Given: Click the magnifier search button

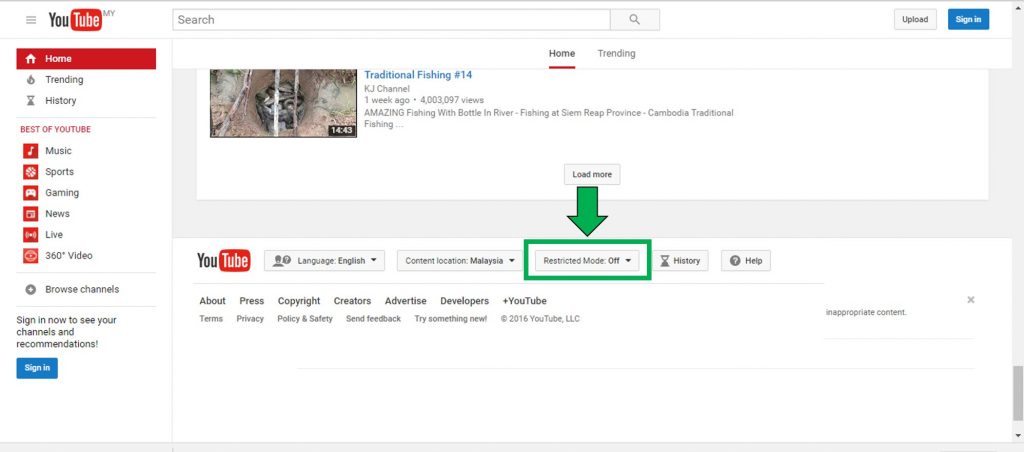Looking at the screenshot, I should [x=635, y=19].
